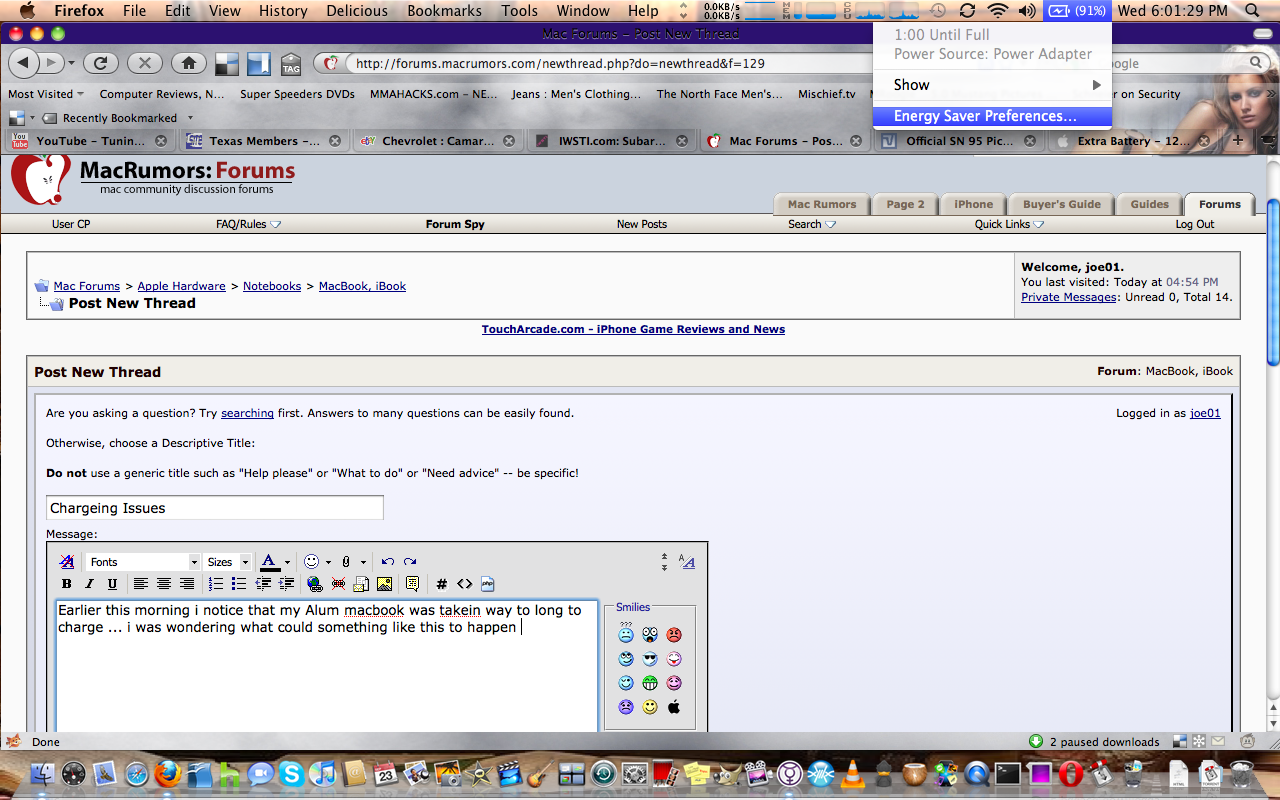
Task: Open the joe01 profile link
Action: click(x=1205, y=413)
